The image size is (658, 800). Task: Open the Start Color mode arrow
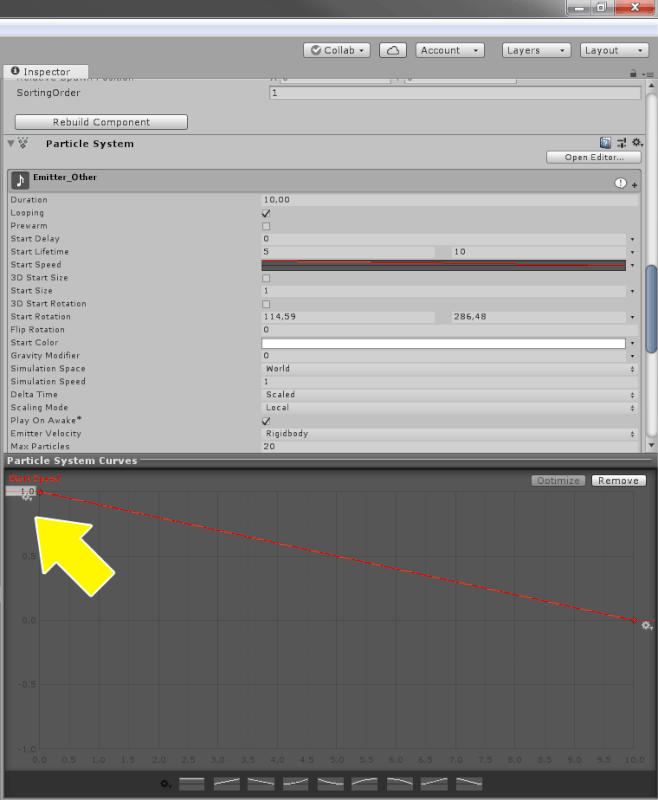[x=632, y=343]
